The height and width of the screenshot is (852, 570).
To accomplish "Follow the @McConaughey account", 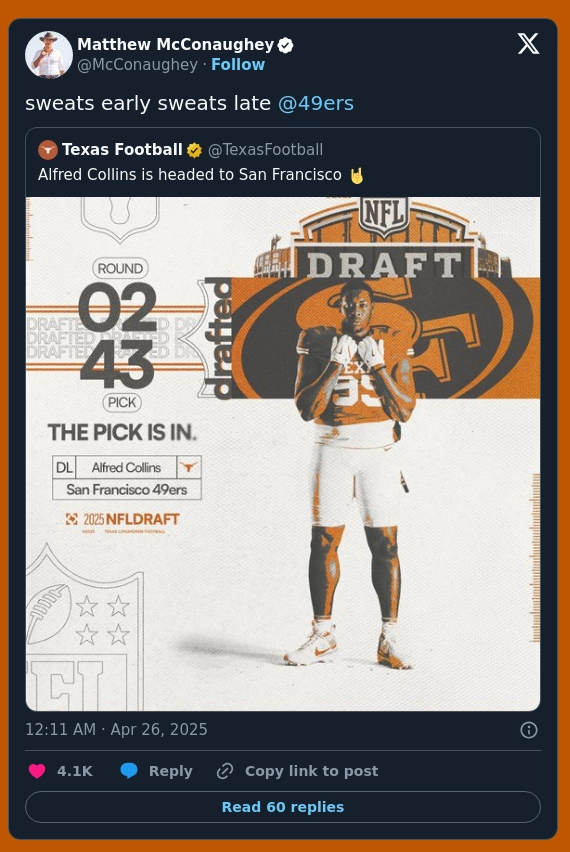I will (x=238, y=65).
